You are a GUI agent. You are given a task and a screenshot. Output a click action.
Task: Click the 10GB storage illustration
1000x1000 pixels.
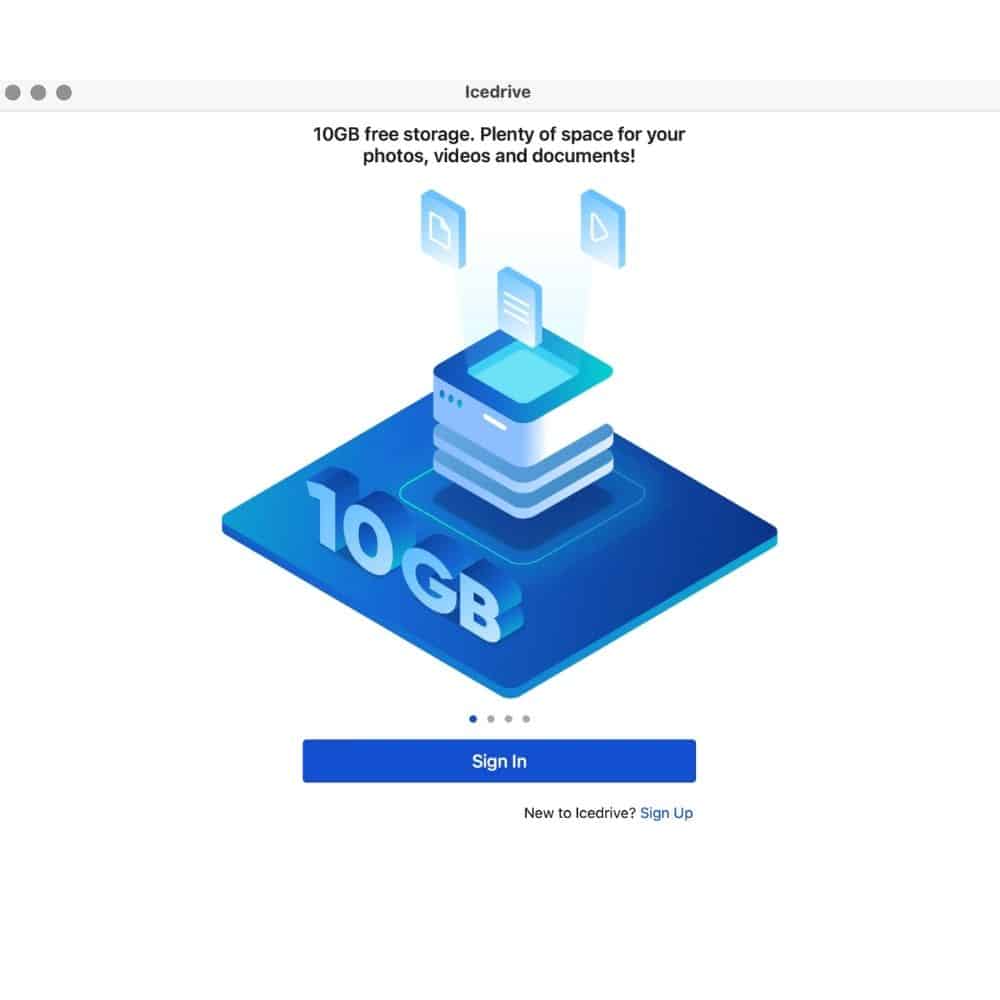coord(499,443)
